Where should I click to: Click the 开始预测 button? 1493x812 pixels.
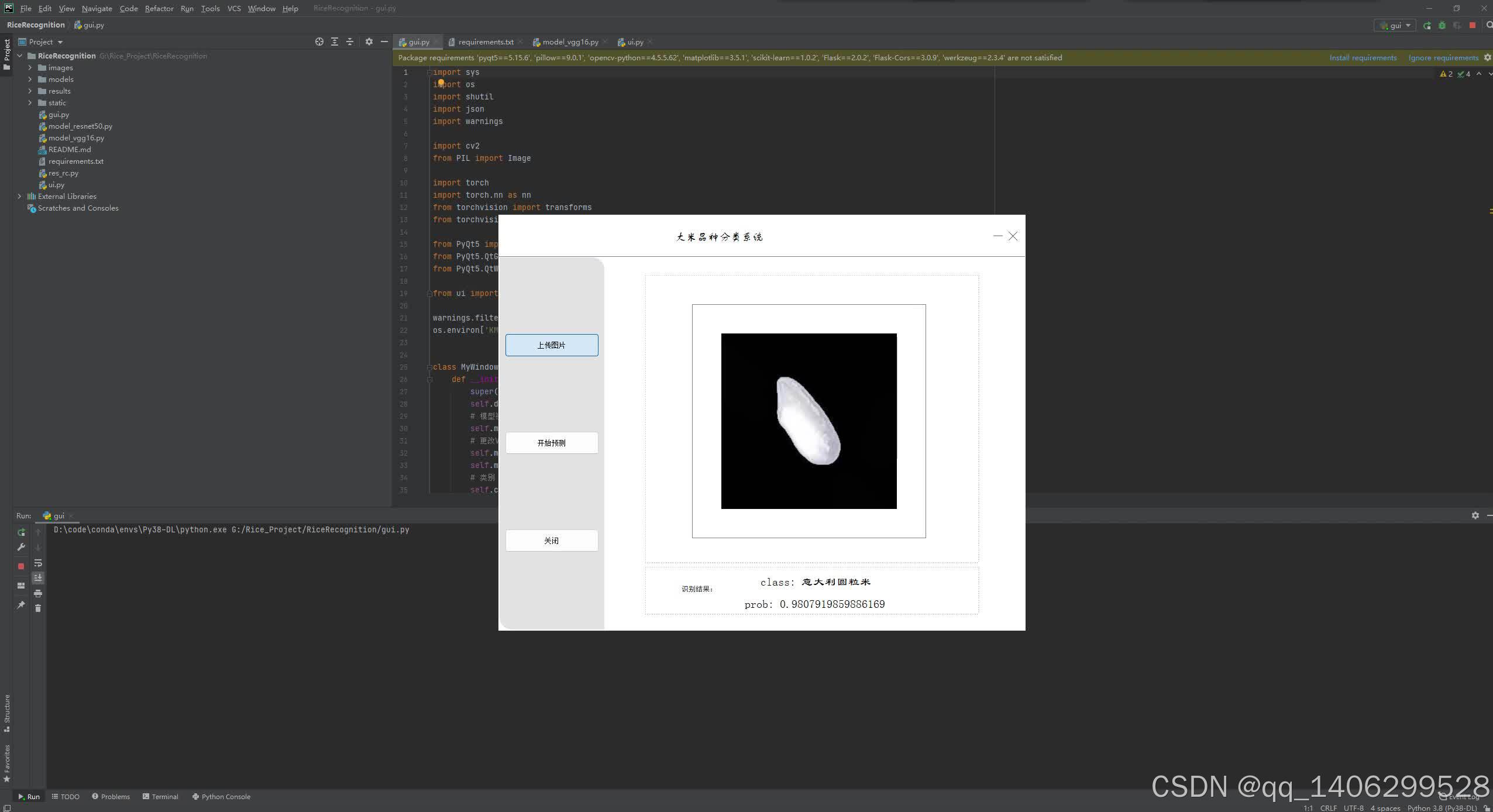pos(551,443)
